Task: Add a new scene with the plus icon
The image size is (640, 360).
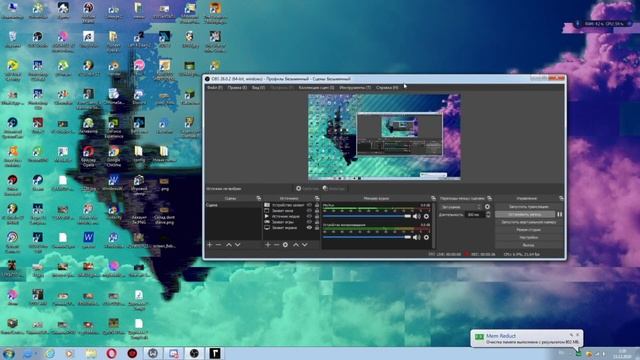Action: (x=210, y=244)
